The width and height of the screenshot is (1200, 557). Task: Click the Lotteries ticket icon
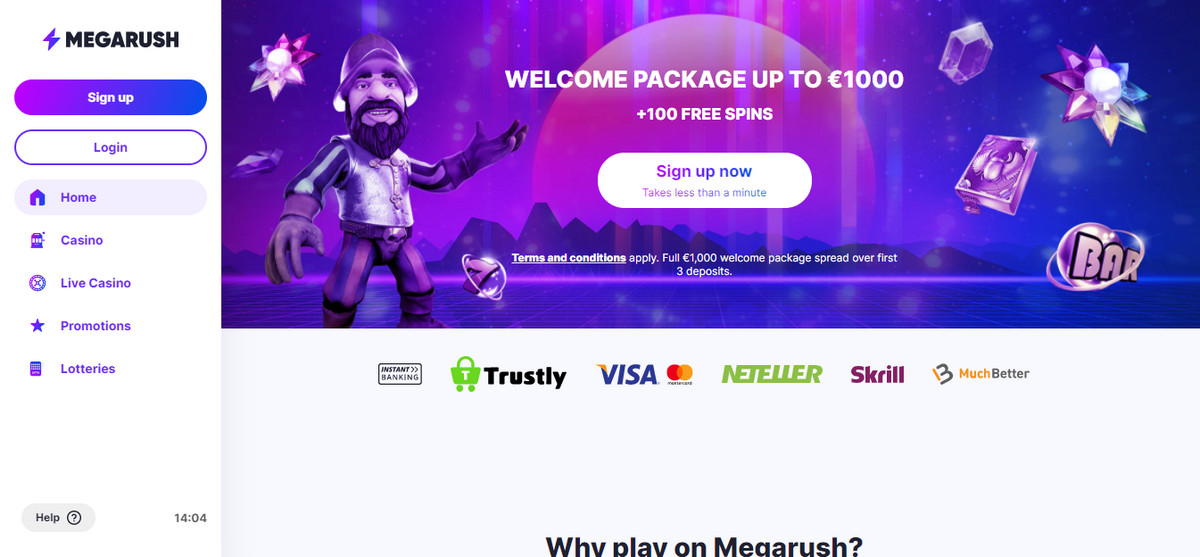[x=37, y=369]
